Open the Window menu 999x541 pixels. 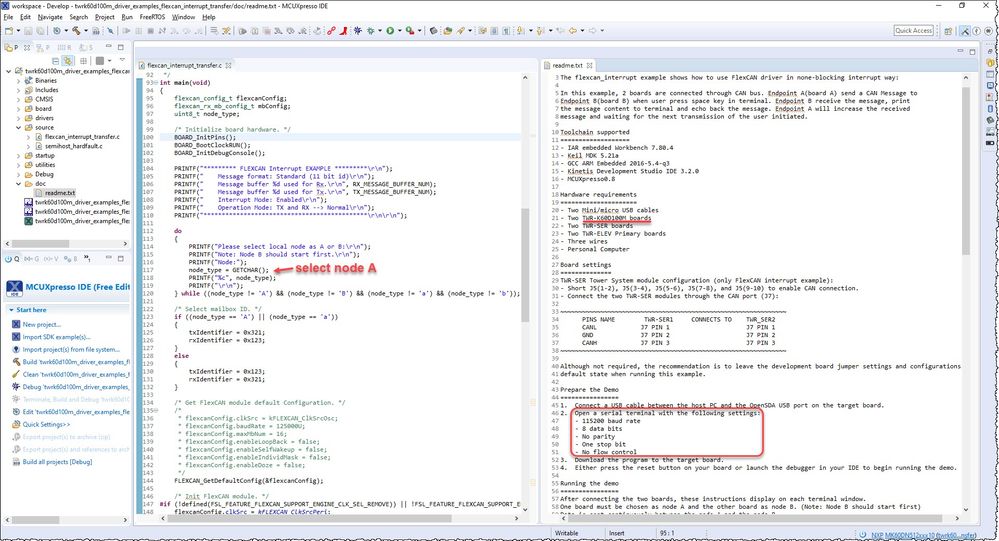(183, 17)
